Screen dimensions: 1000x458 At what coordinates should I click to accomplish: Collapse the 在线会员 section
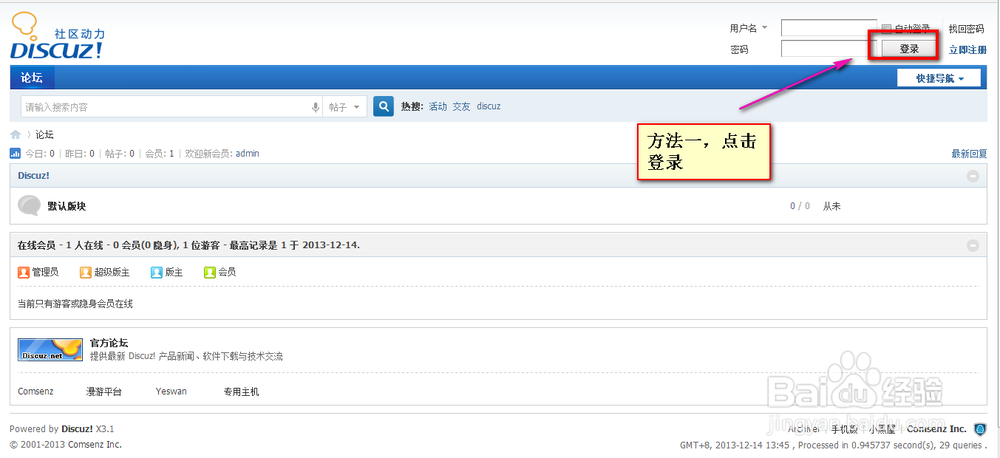[x=973, y=246]
